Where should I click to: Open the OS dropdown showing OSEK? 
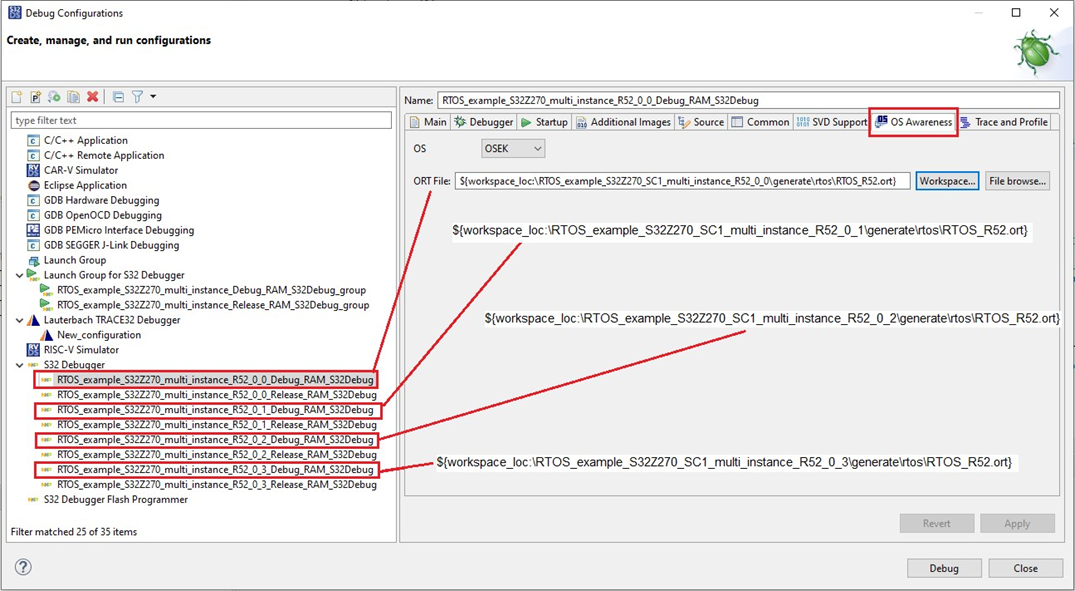513,147
